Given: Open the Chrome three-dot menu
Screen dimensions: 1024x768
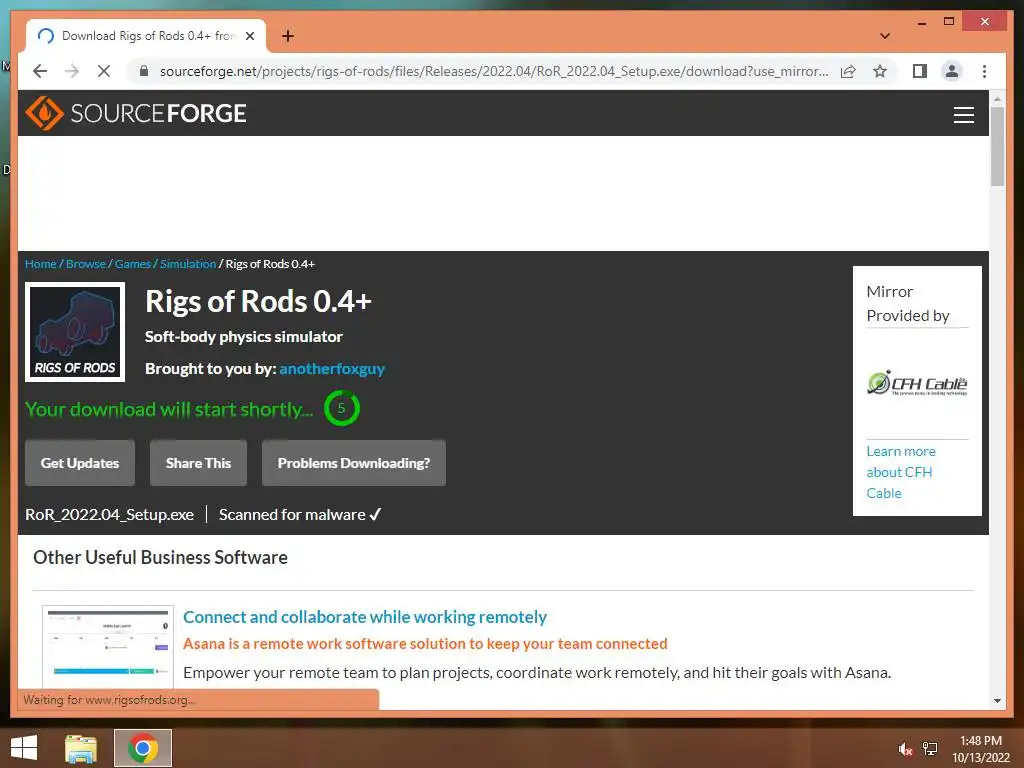Looking at the screenshot, I should click(x=984, y=71).
